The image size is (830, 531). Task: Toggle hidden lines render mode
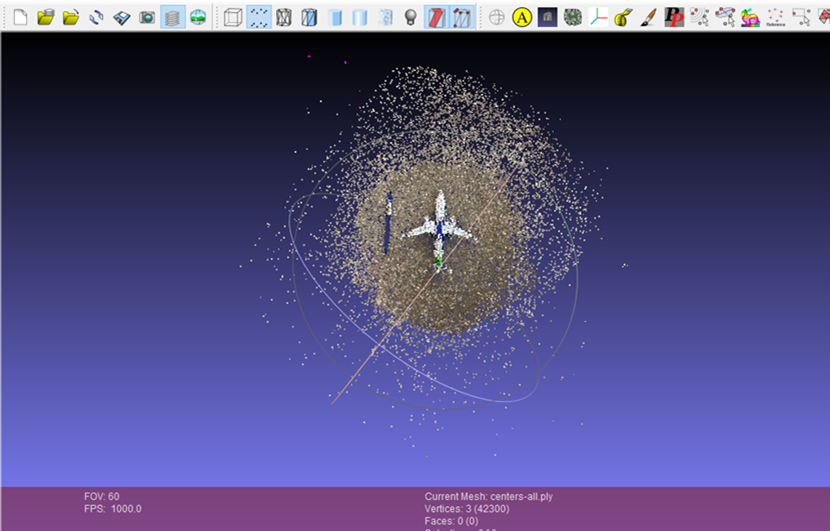309,17
